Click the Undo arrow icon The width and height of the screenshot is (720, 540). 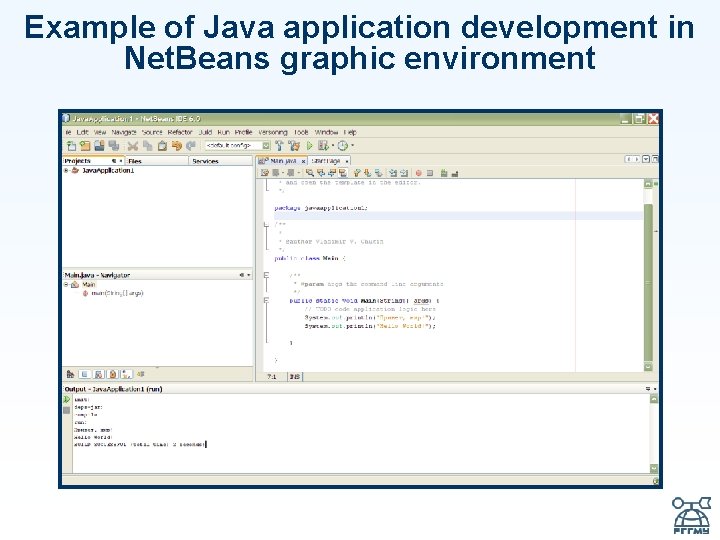click(x=176, y=146)
